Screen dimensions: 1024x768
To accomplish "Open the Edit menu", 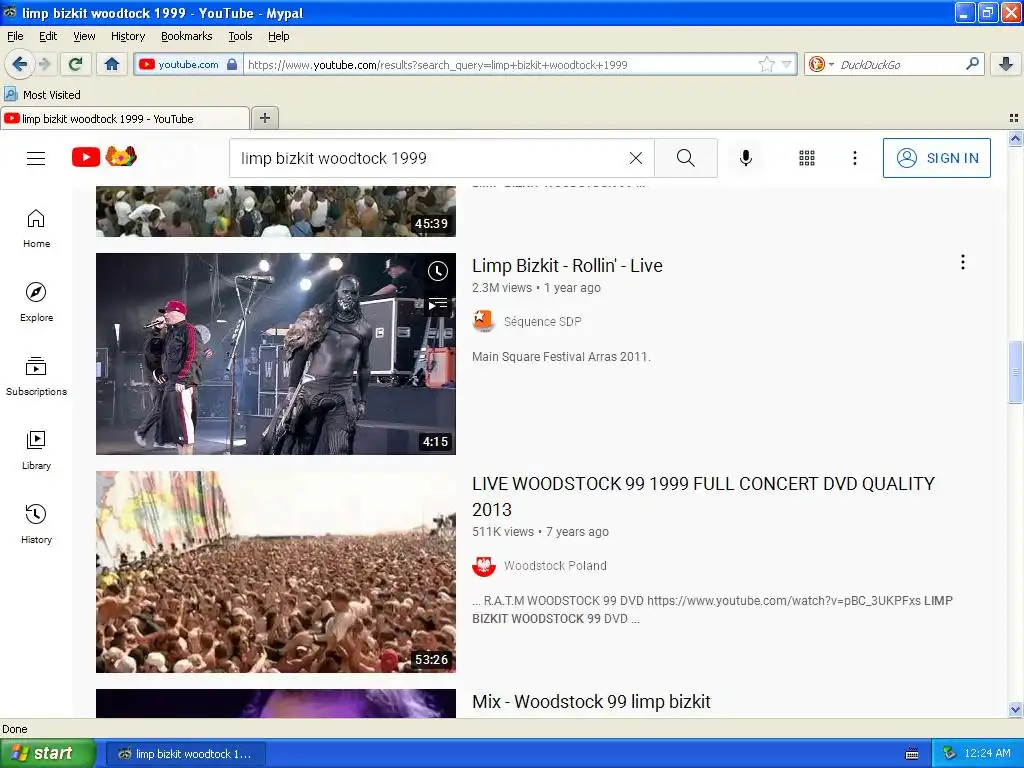I will click(x=48, y=36).
